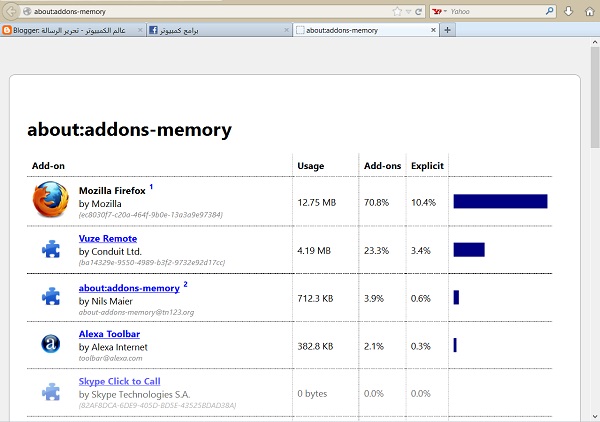Bookmark this page with the star icon
The width and height of the screenshot is (600, 422).
[x=397, y=11]
